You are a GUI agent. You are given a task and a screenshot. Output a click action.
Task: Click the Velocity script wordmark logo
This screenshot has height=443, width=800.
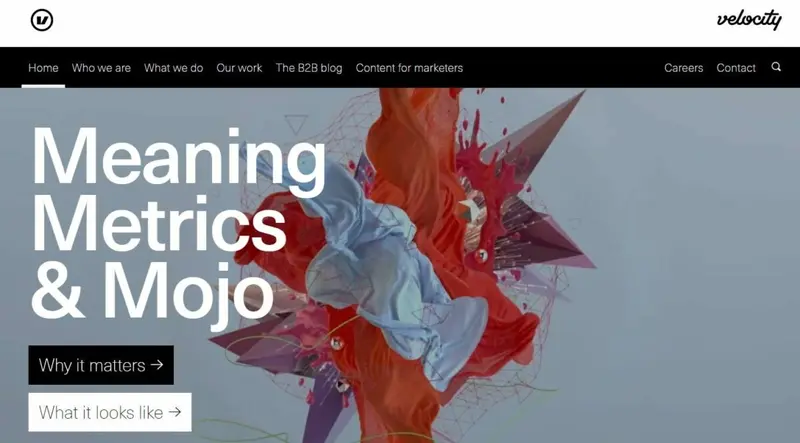pyautogui.click(x=749, y=20)
